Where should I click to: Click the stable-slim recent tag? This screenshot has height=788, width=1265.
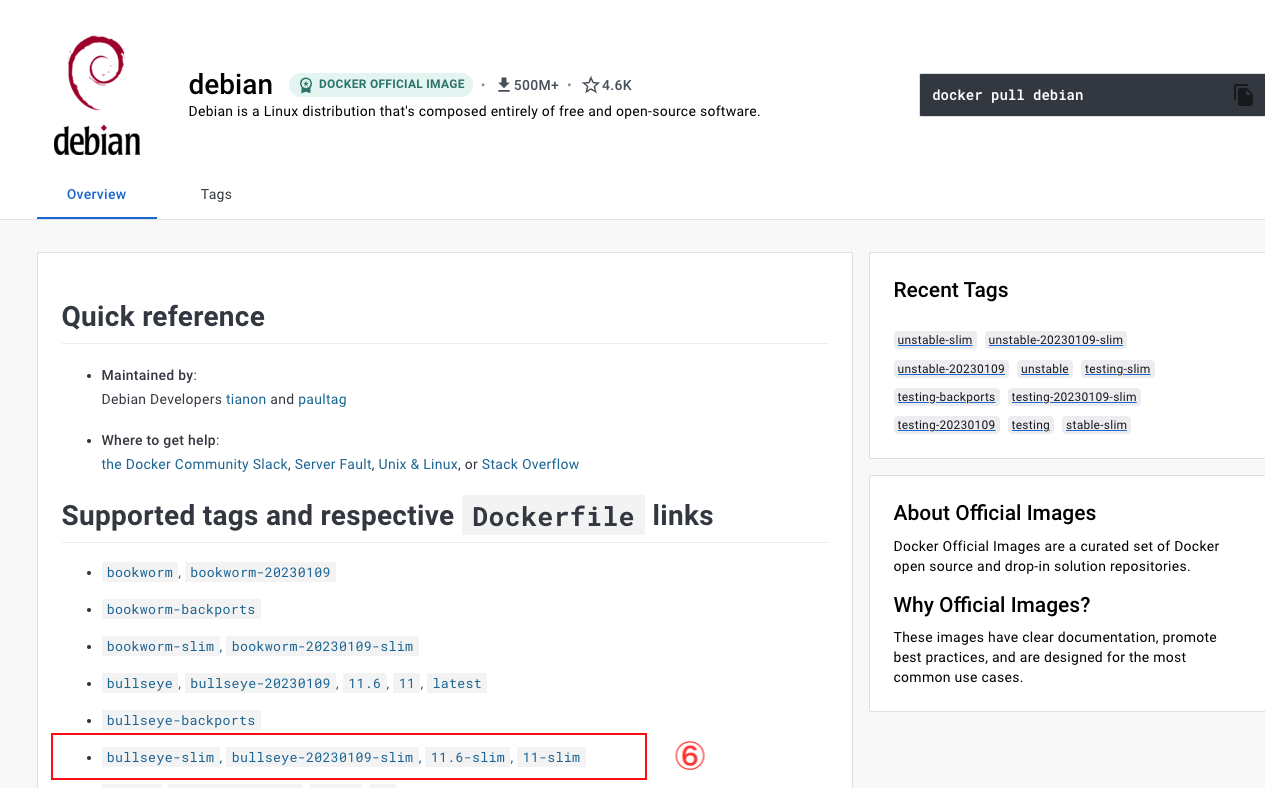click(1096, 425)
